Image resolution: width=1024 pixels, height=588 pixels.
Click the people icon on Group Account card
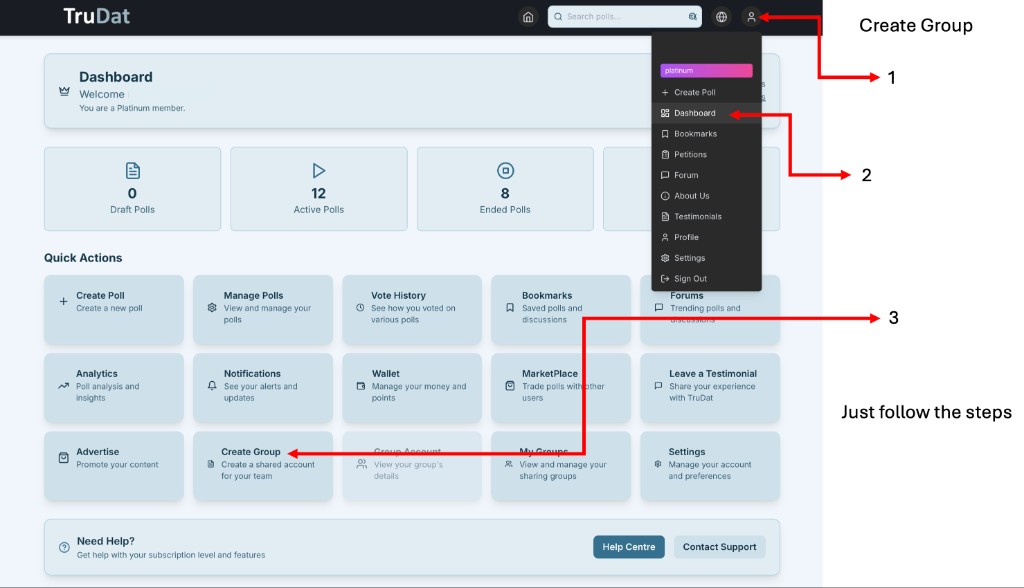[361, 464]
